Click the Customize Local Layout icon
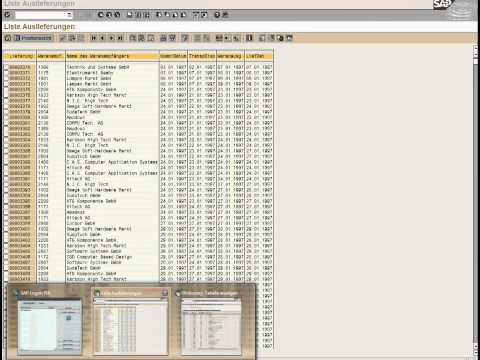Image resolution: width=480 pixels, height=360 pixels. pyautogui.click(x=225, y=15)
